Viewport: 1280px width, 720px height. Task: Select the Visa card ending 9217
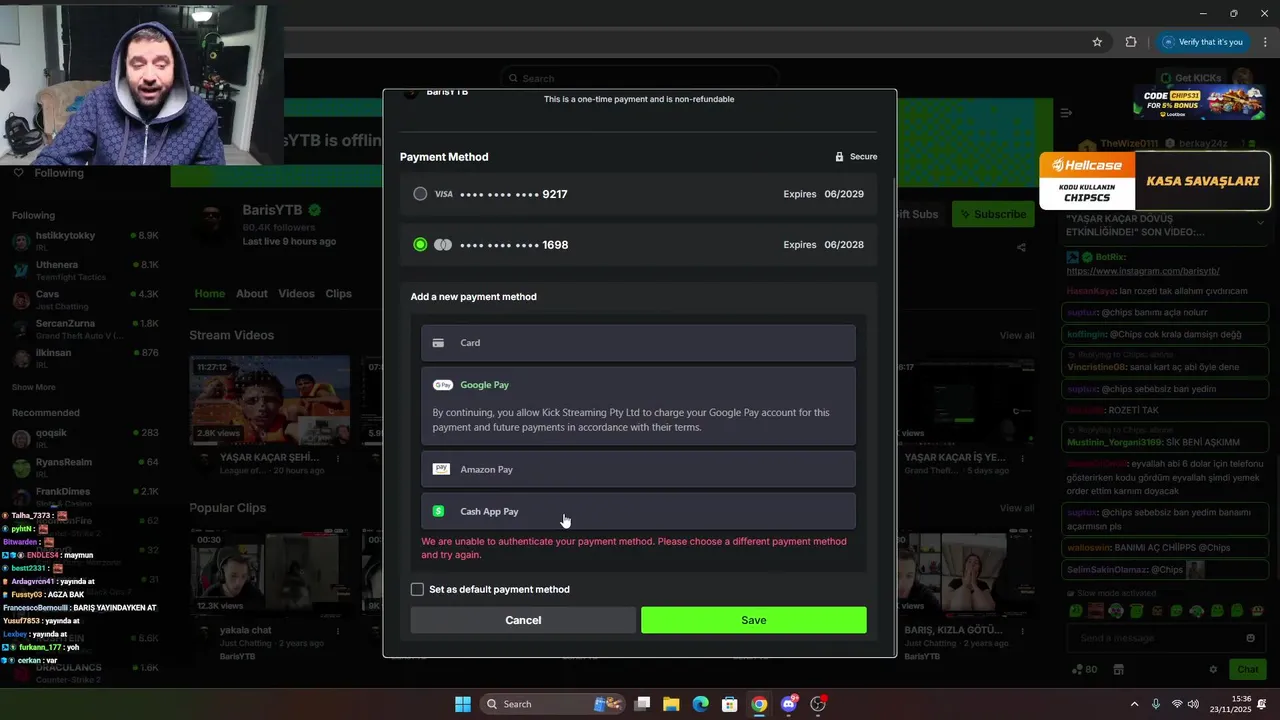[638, 194]
